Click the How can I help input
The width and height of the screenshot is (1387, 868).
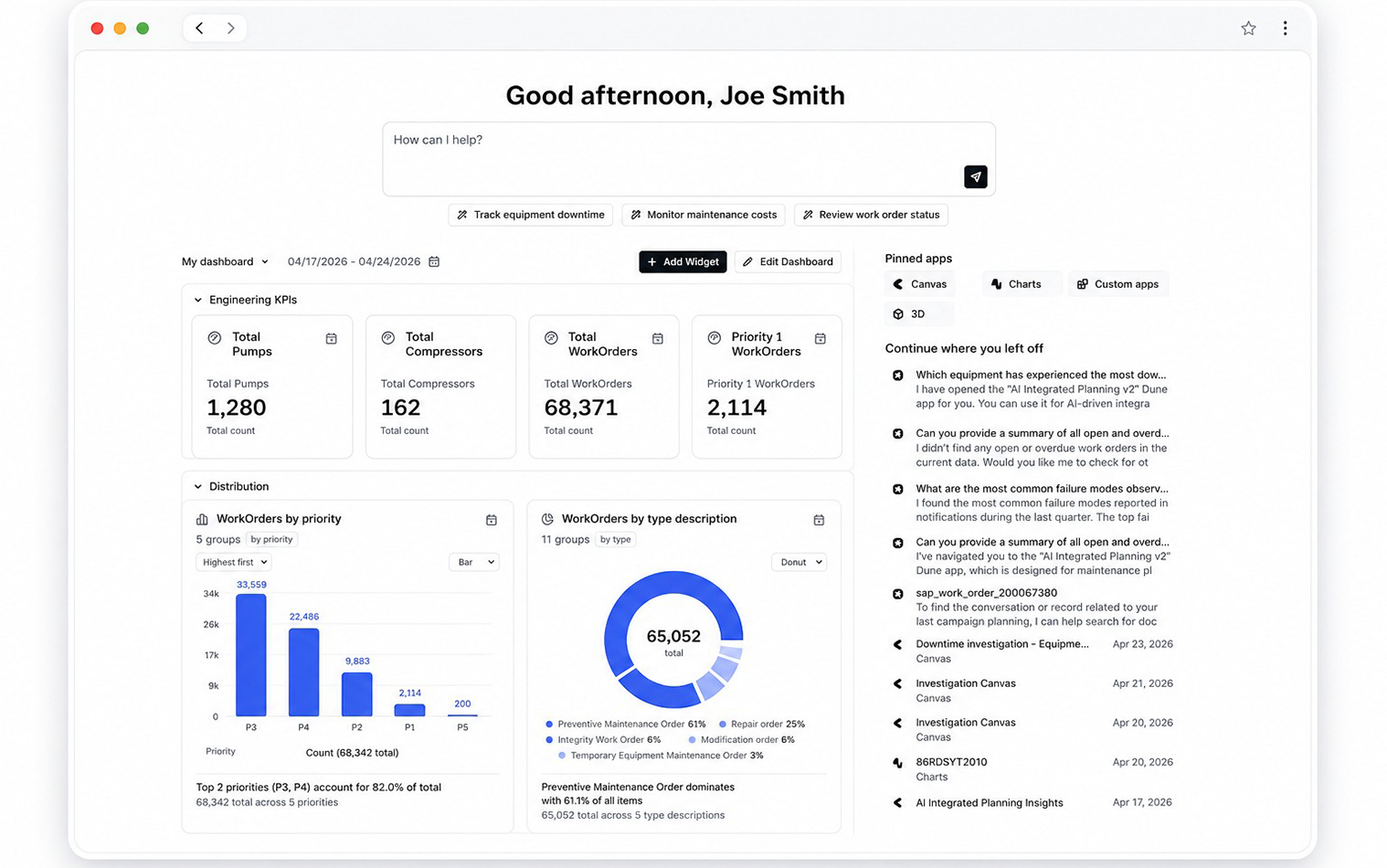[689, 159]
